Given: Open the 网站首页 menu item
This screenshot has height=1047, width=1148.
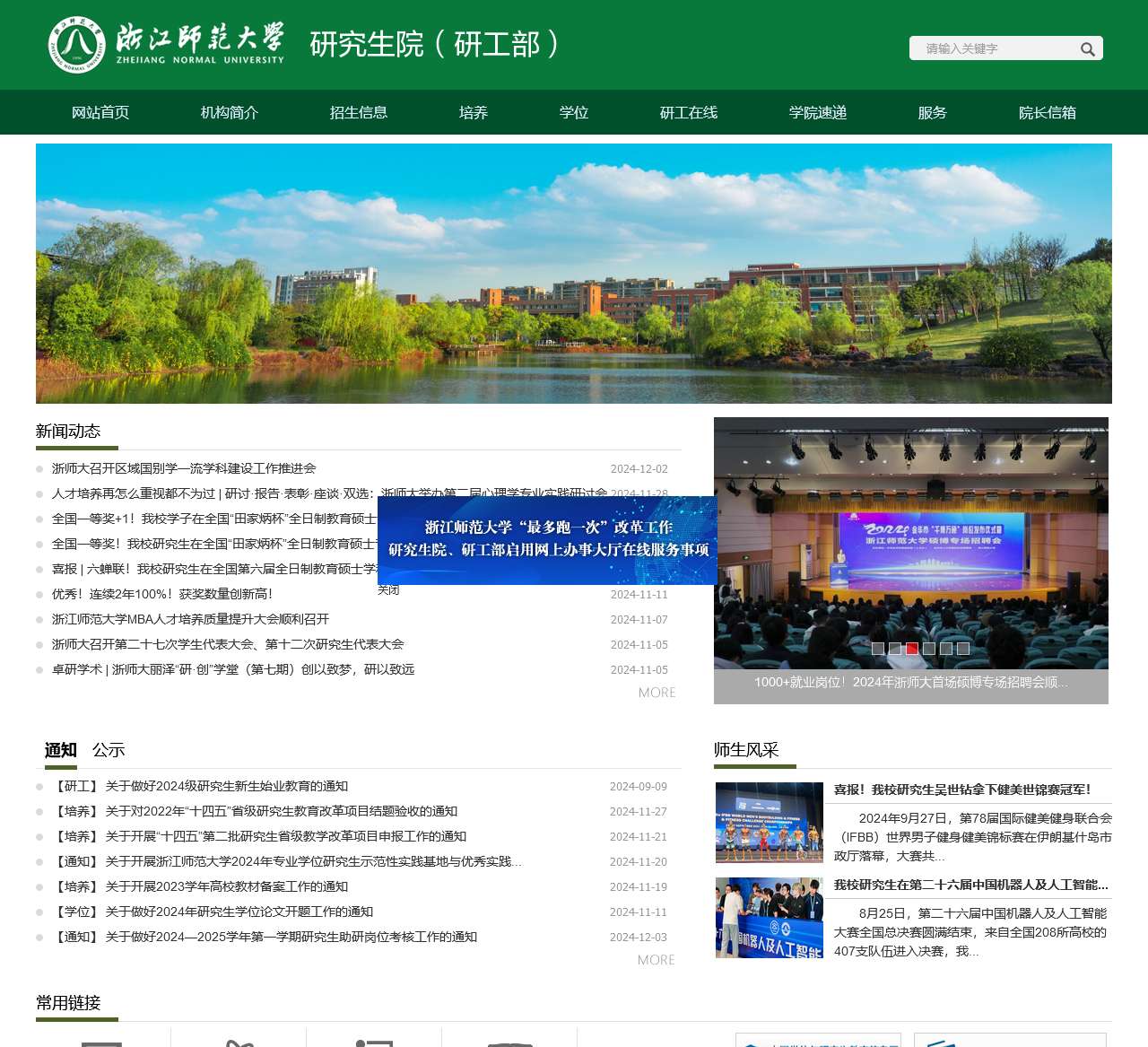Looking at the screenshot, I should [x=100, y=112].
